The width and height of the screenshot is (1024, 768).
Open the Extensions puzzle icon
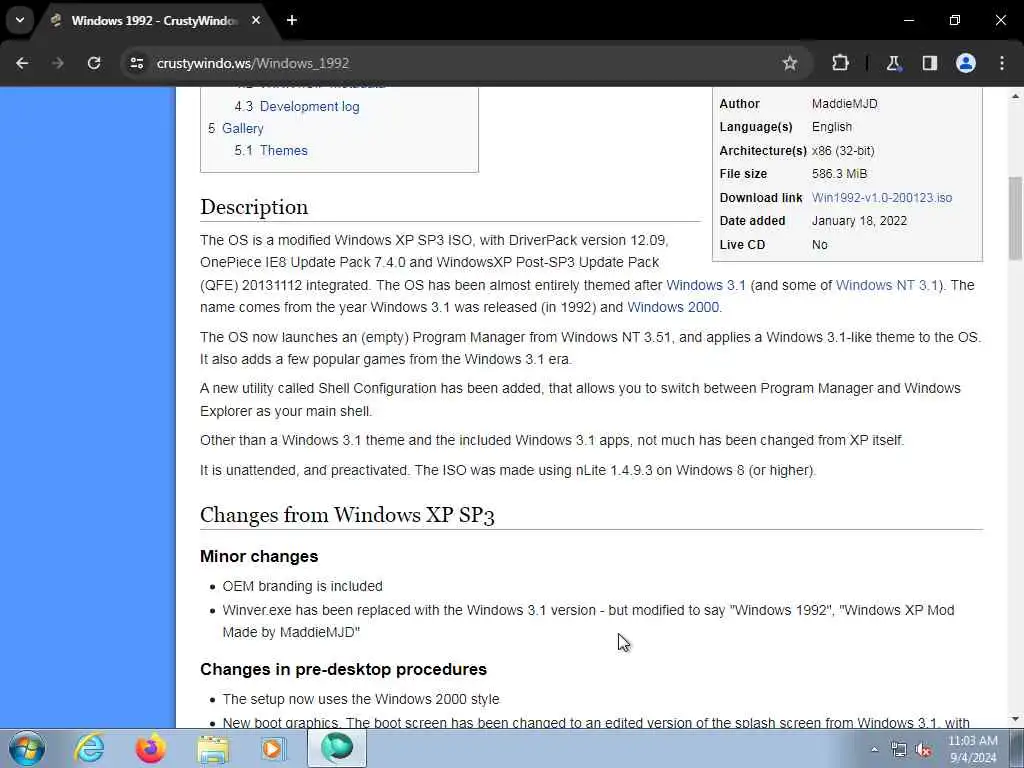(x=840, y=63)
